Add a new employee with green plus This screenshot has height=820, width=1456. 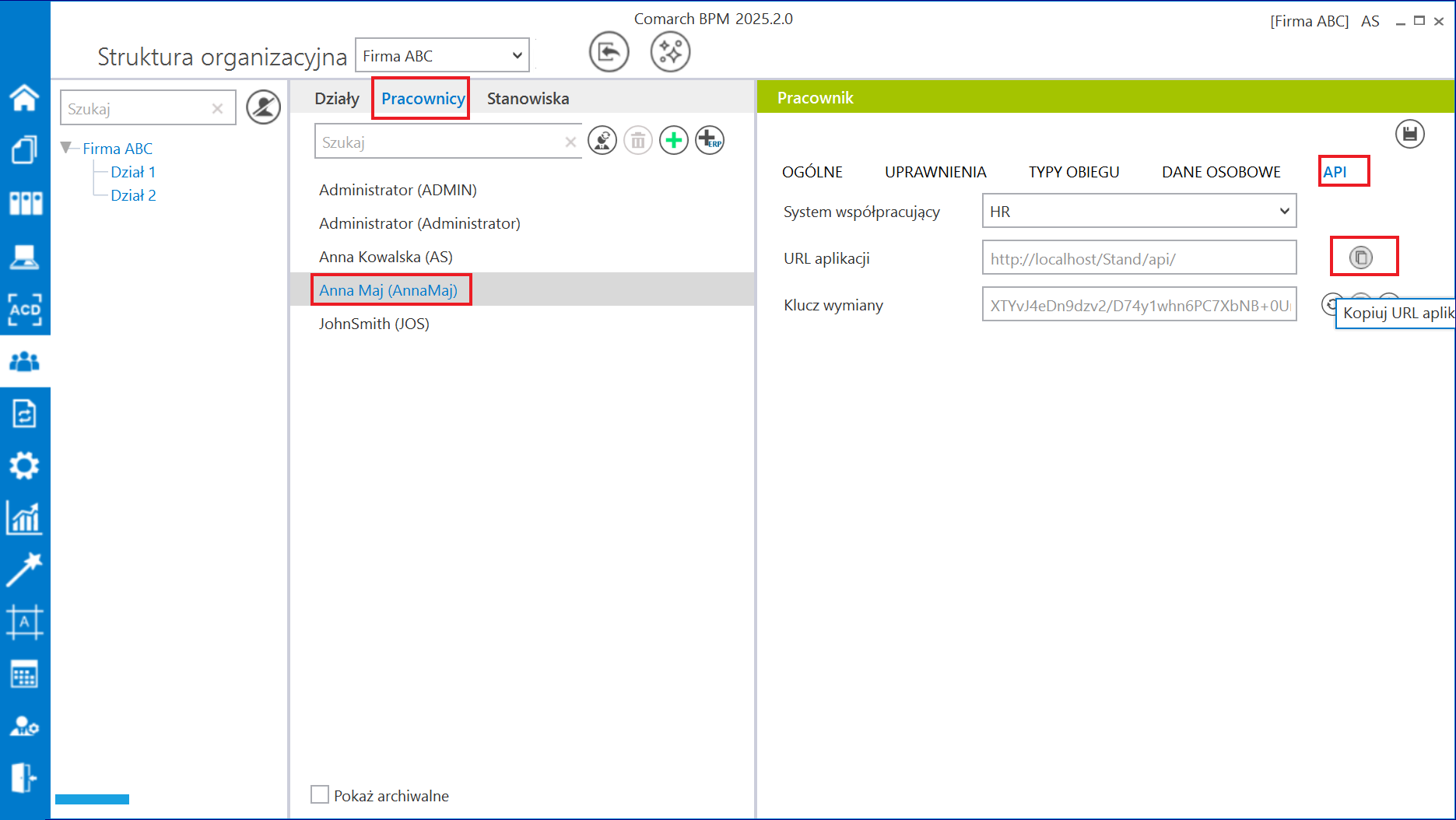674,141
